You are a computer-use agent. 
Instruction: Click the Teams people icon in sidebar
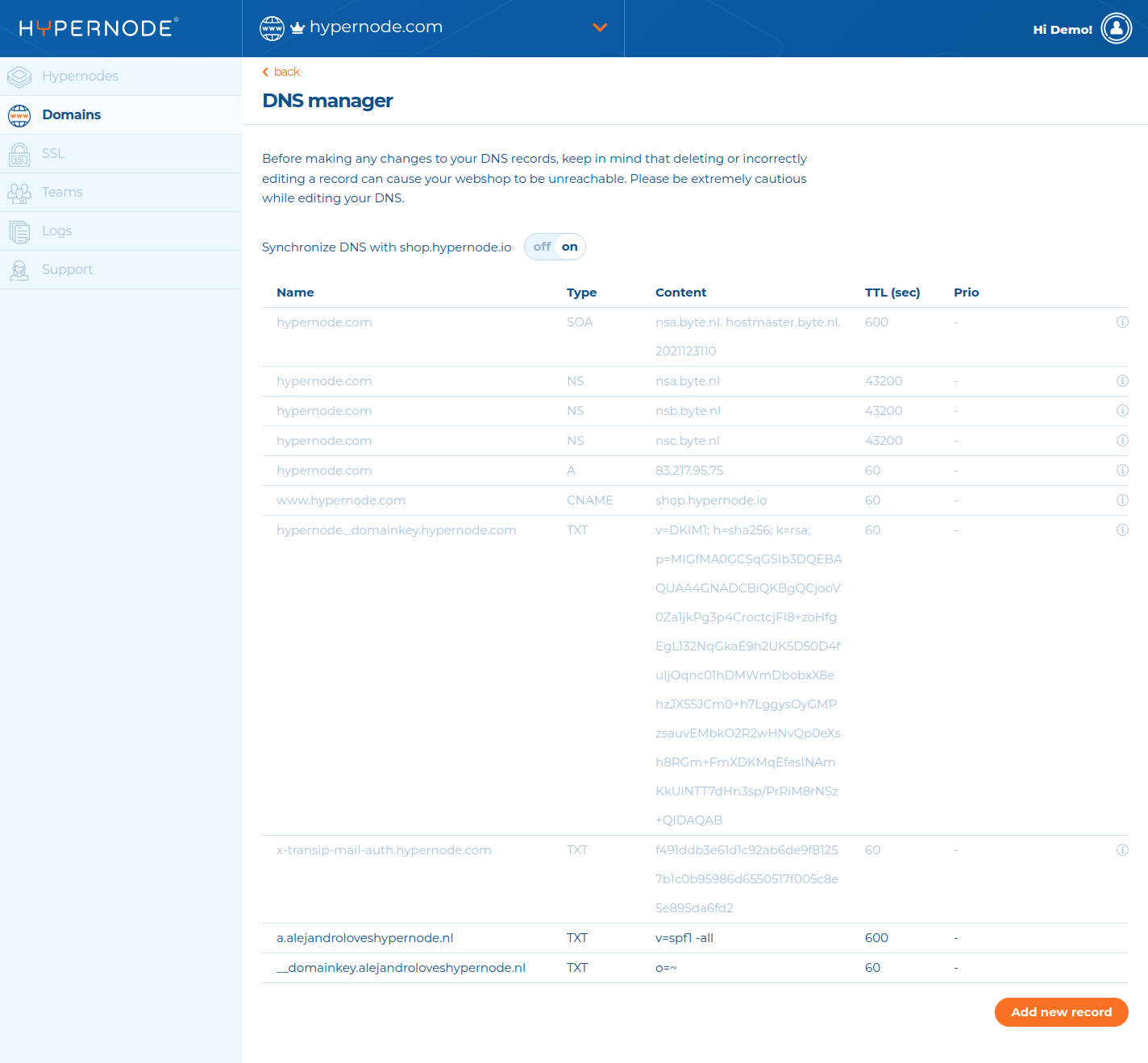coord(19,193)
